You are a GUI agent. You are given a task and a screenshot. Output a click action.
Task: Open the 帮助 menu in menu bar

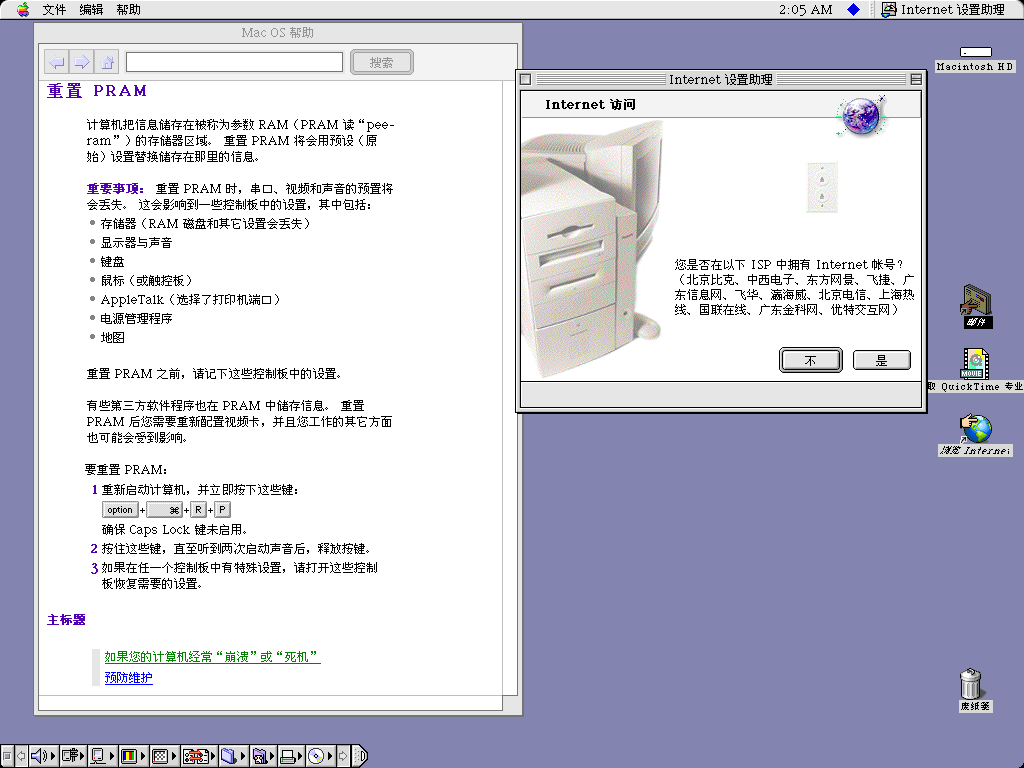128,10
